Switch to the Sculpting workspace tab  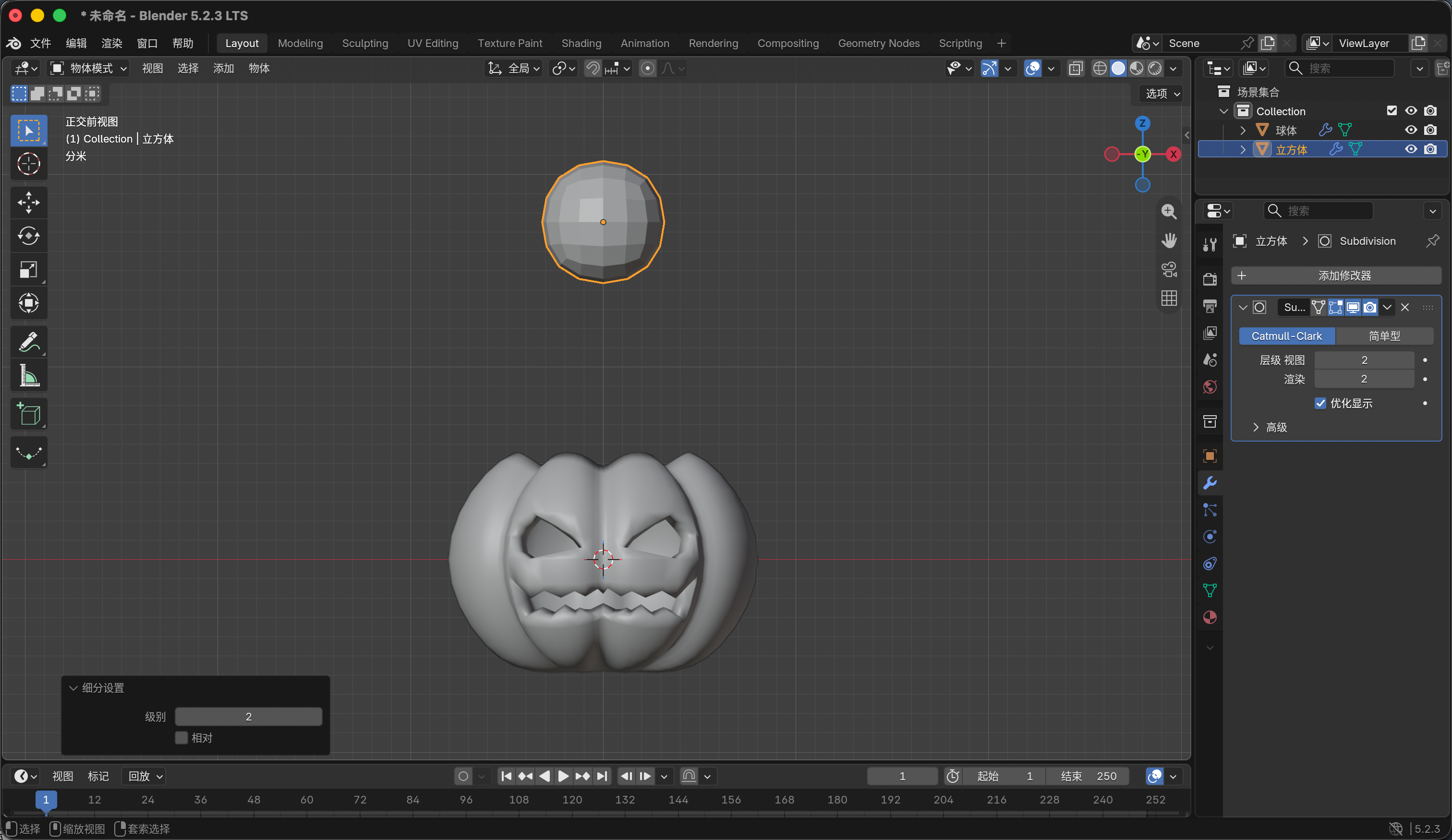(365, 43)
